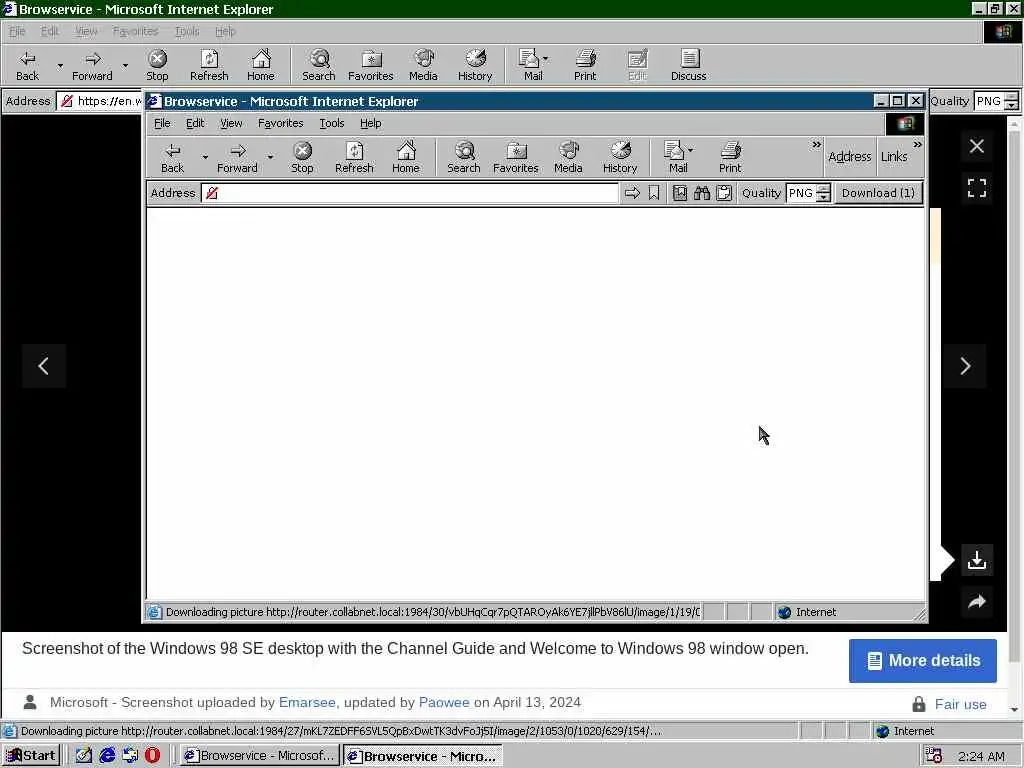Expand Forward history dropdown in front window
Image resolution: width=1024 pixels, height=768 pixels.
click(270, 157)
